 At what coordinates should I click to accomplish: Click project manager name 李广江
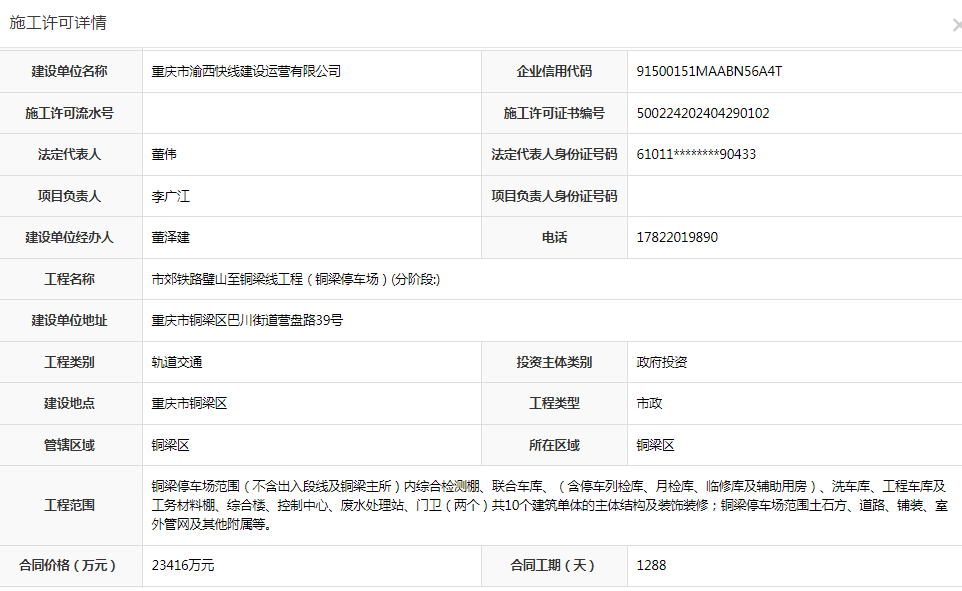pyautogui.click(x=170, y=197)
